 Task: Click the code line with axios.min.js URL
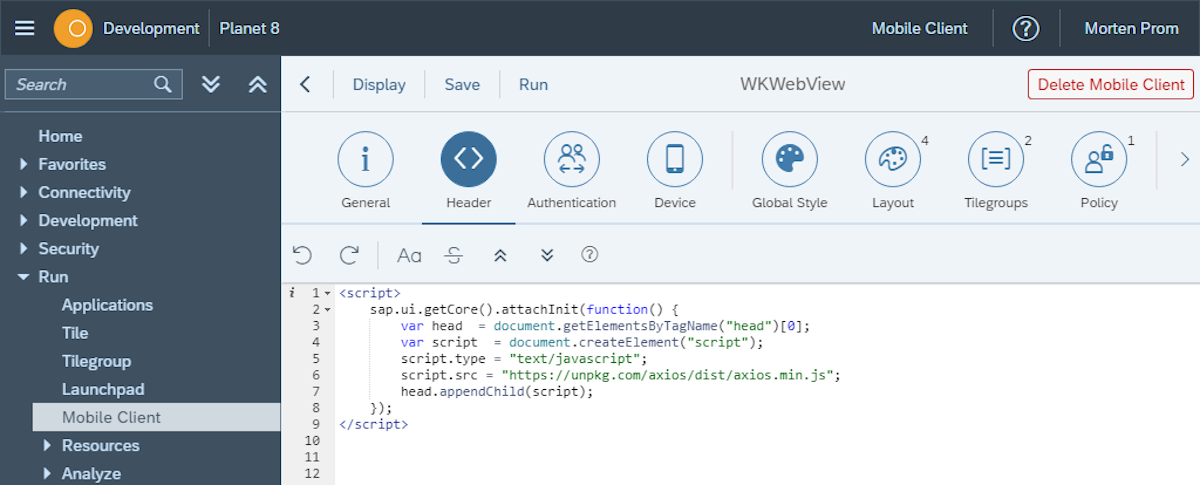coord(620,375)
